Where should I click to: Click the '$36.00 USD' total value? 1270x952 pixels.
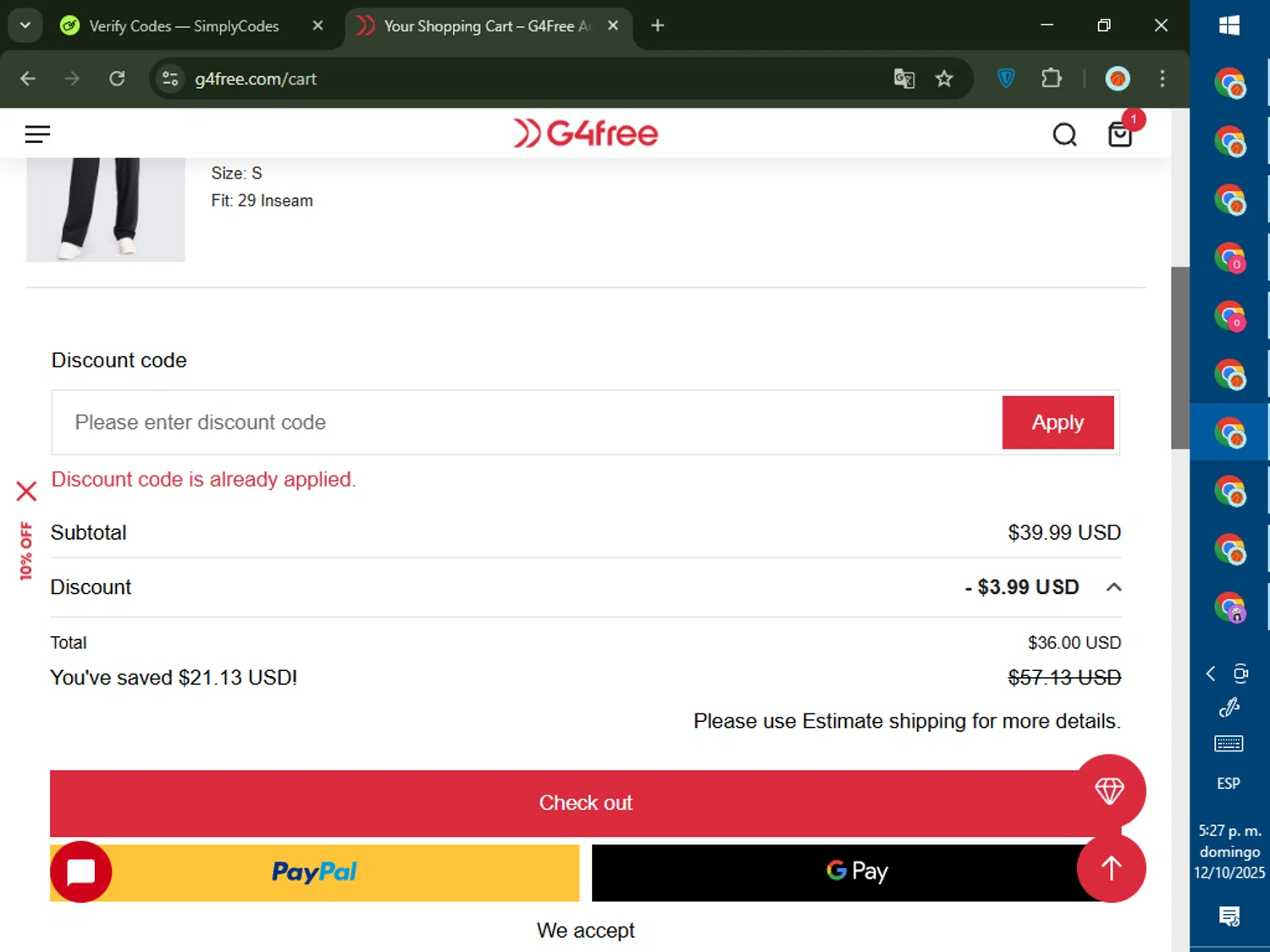click(x=1074, y=643)
